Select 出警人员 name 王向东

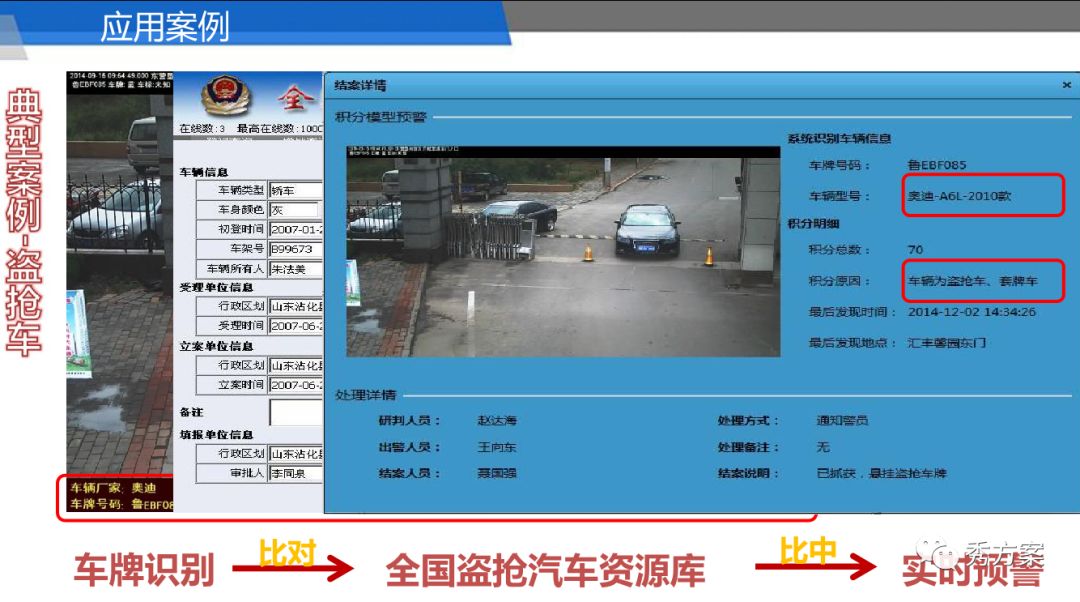pyautogui.click(x=497, y=447)
